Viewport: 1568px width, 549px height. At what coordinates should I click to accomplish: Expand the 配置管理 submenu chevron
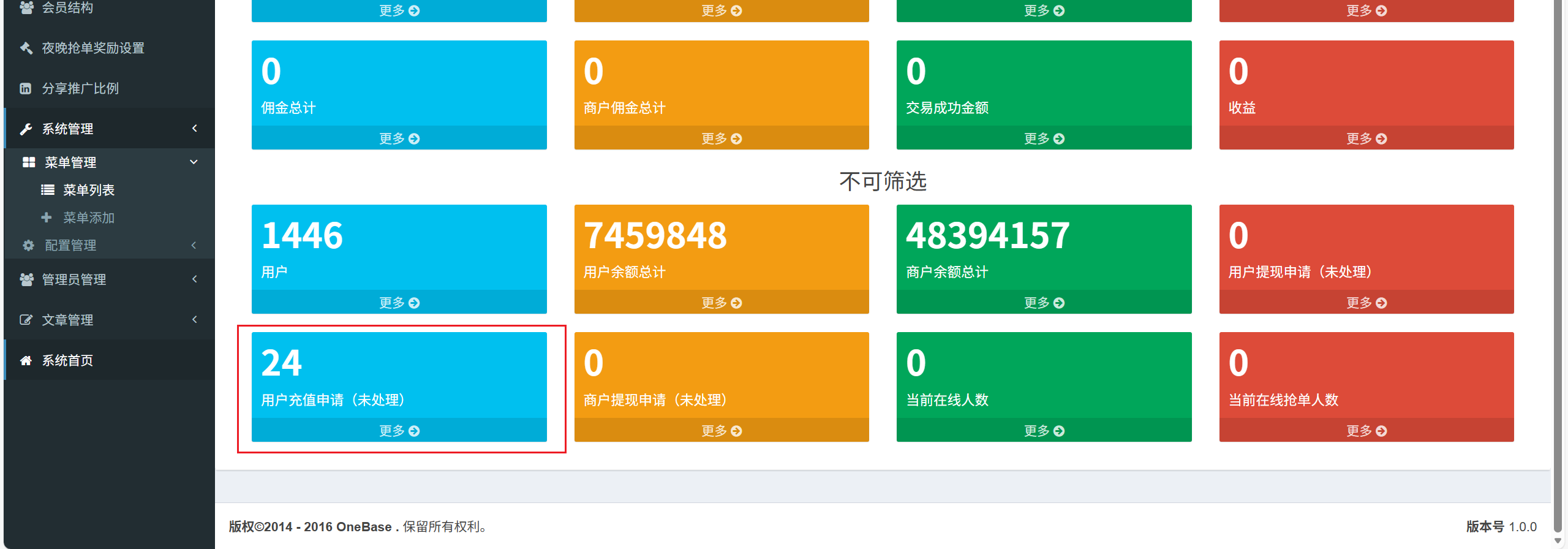click(194, 245)
